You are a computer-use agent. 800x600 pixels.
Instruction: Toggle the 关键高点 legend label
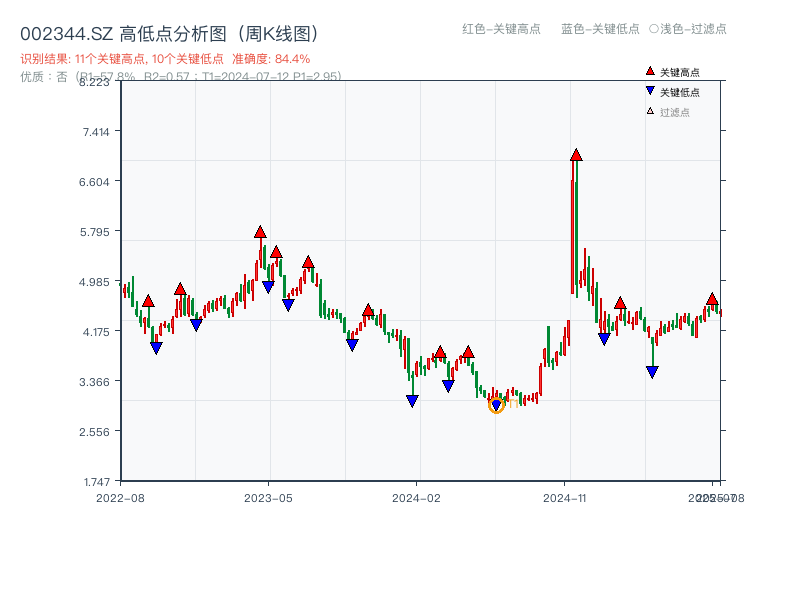point(680,72)
